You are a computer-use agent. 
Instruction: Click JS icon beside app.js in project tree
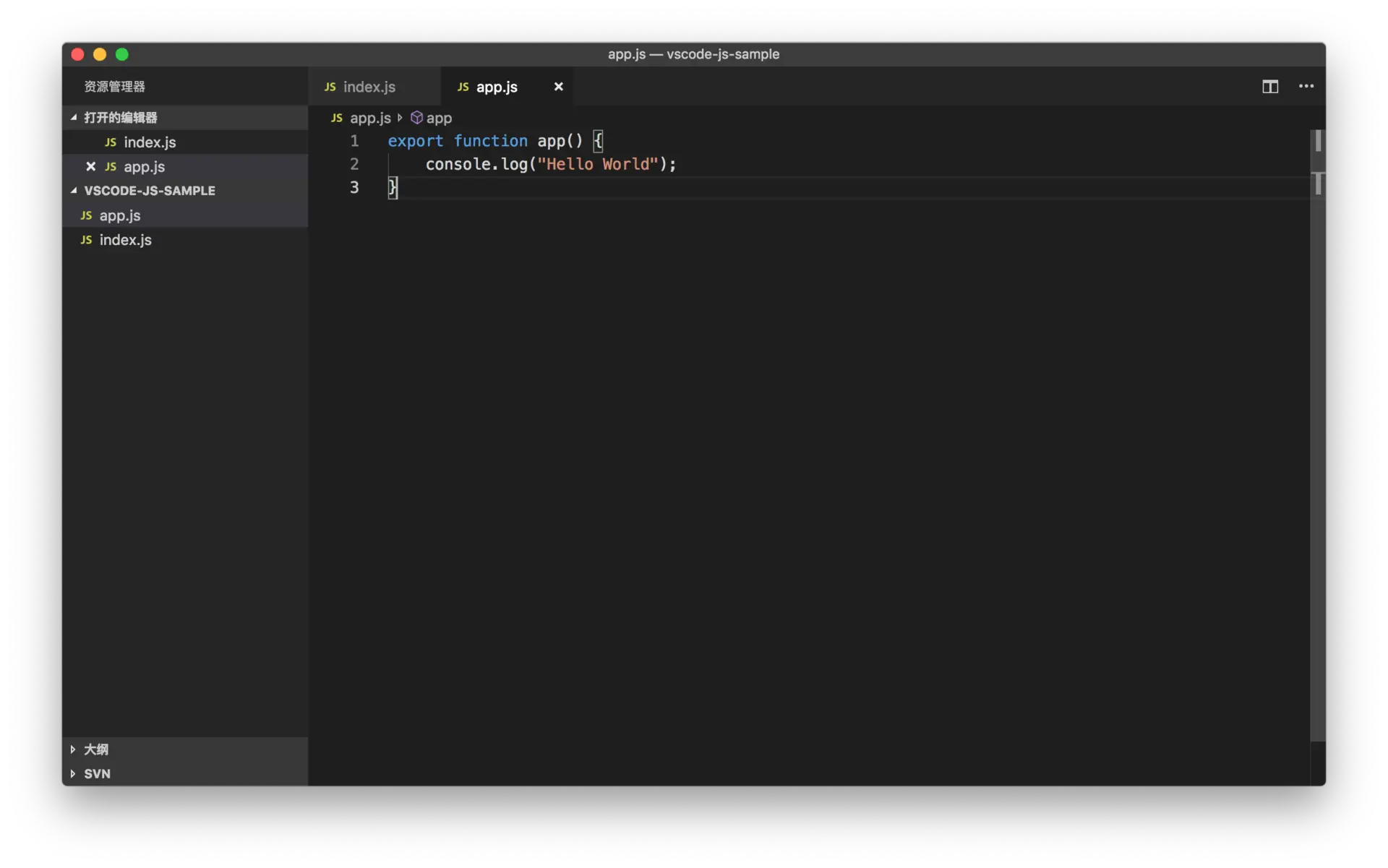pos(86,215)
